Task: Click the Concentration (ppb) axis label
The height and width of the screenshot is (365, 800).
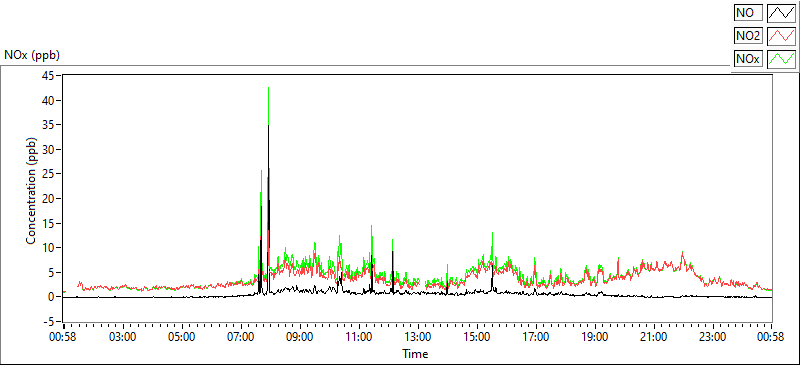Action: [x=31, y=190]
